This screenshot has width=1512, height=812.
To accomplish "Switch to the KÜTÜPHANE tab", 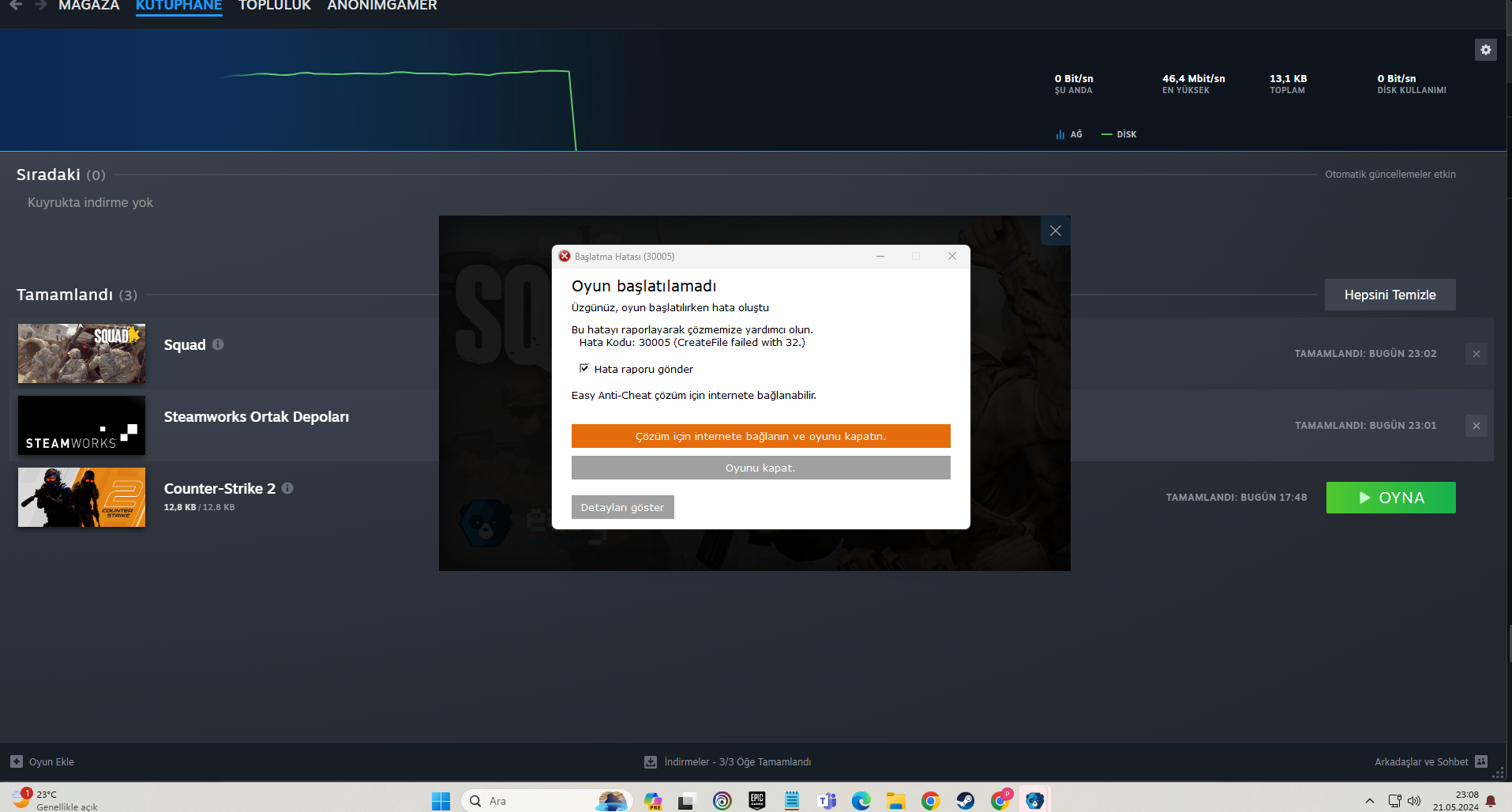I will [x=179, y=6].
